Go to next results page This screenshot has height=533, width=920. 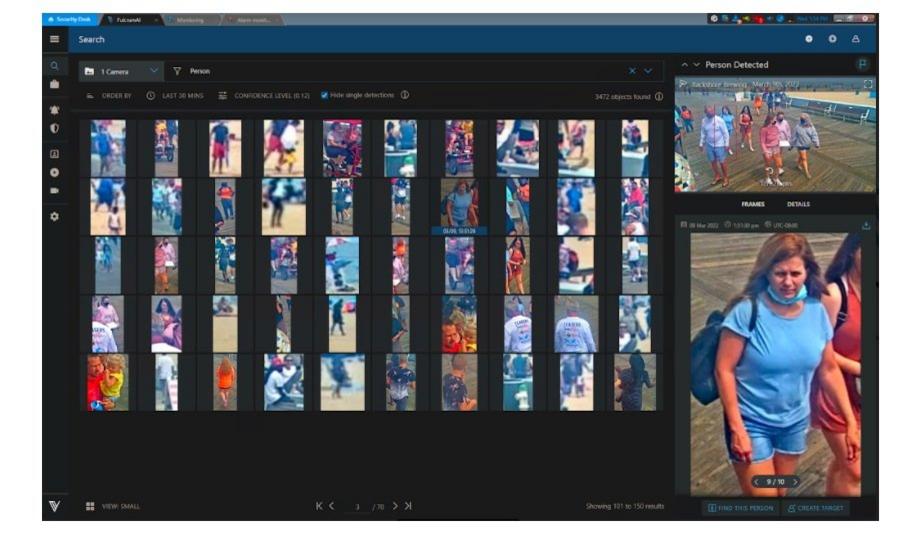395,506
